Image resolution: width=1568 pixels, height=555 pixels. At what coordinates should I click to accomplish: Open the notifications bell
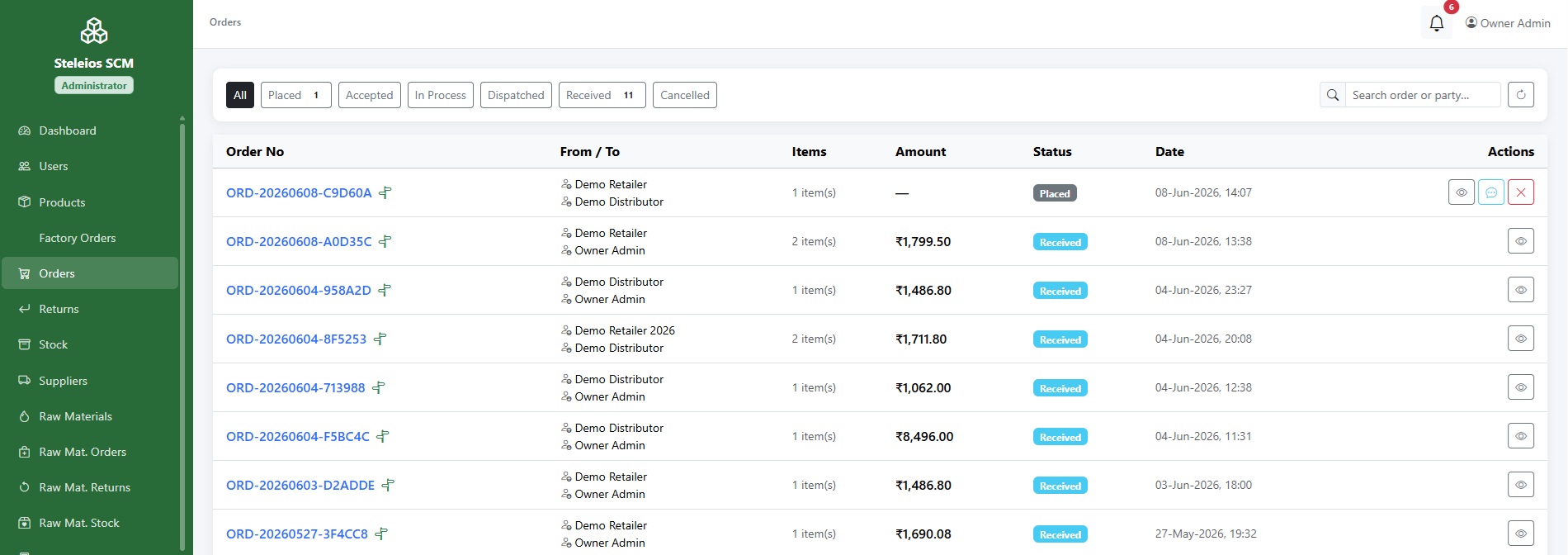pyautogui.click(x=1437, y=23)
